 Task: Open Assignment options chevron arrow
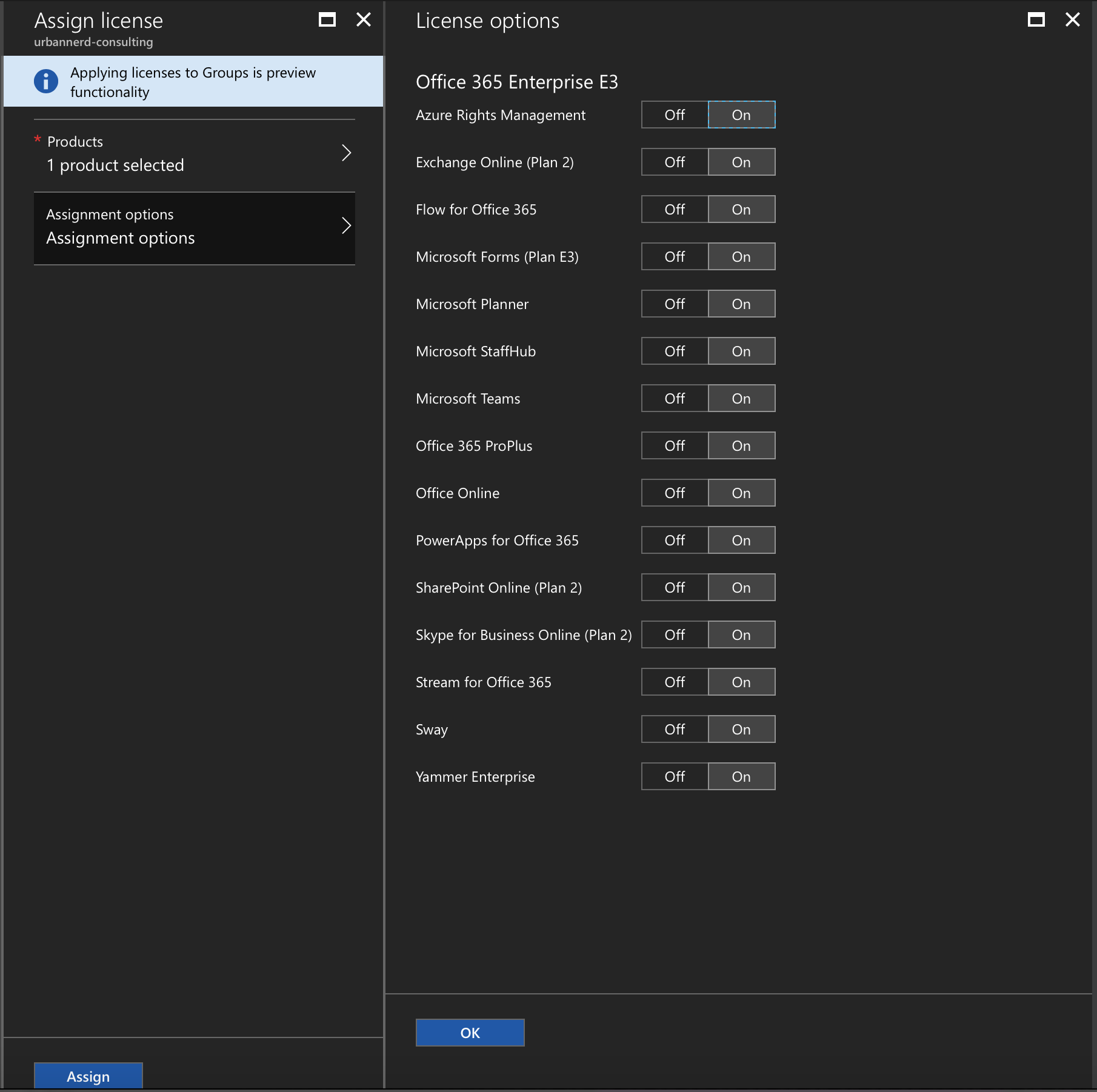click(347, 225)
